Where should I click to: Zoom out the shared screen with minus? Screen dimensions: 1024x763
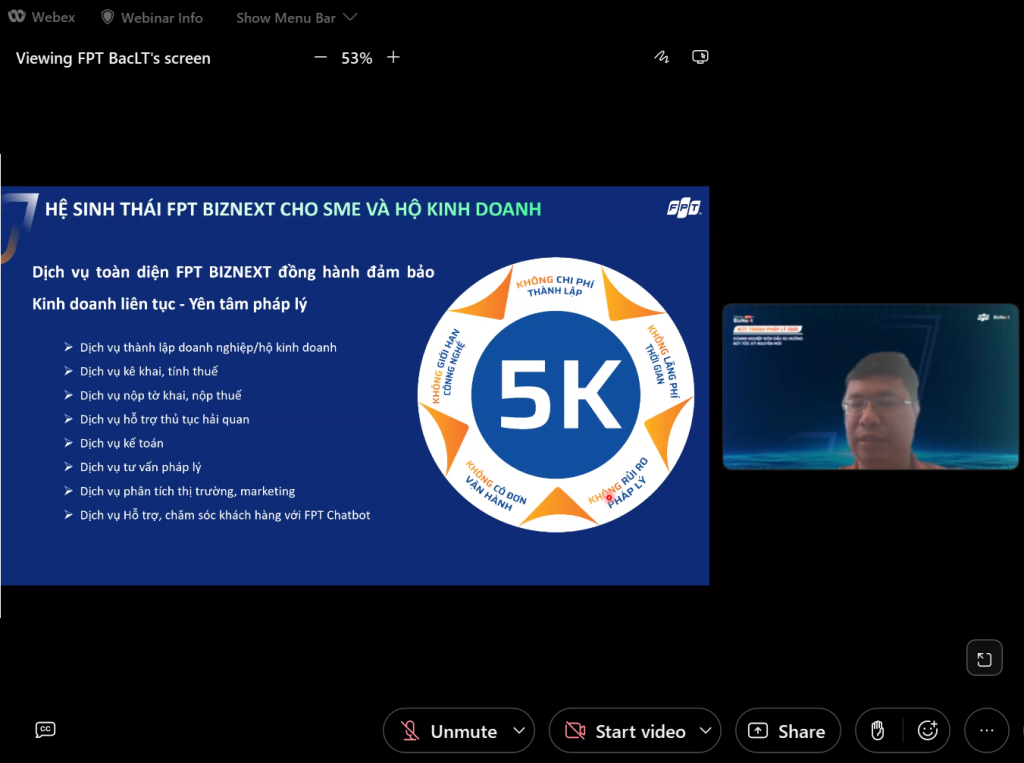click(x=320, y=57)
